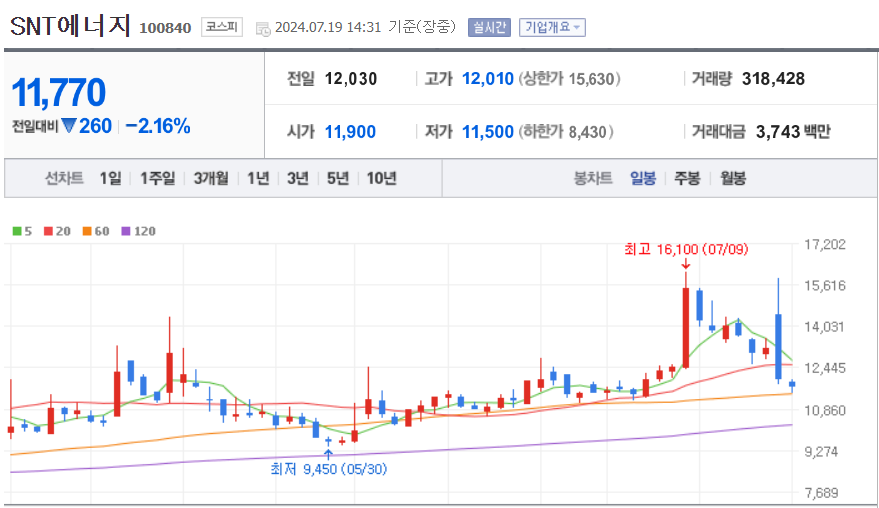Click the 최저 9,450 (05/30) chart marker
Image resolution: width=879 pixels, height=508 pixels.
click(329, 469)
